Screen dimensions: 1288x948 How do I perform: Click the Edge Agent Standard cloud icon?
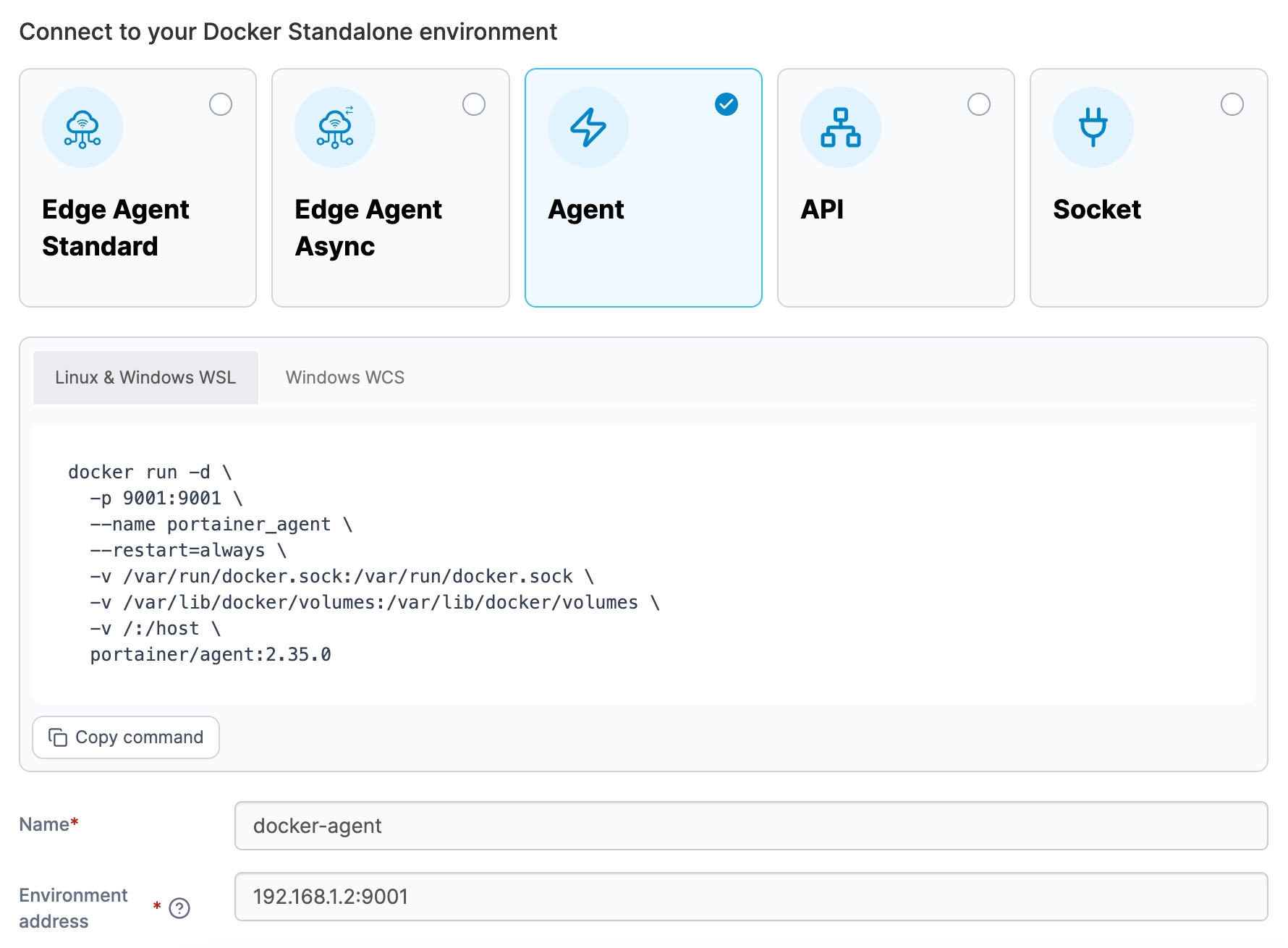[82, 128]
